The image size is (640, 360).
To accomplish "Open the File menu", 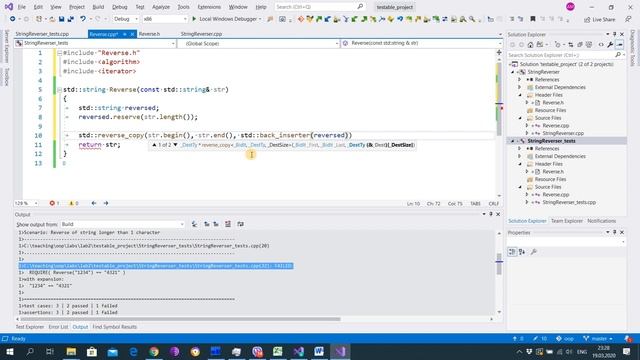I will click(22, 7).
